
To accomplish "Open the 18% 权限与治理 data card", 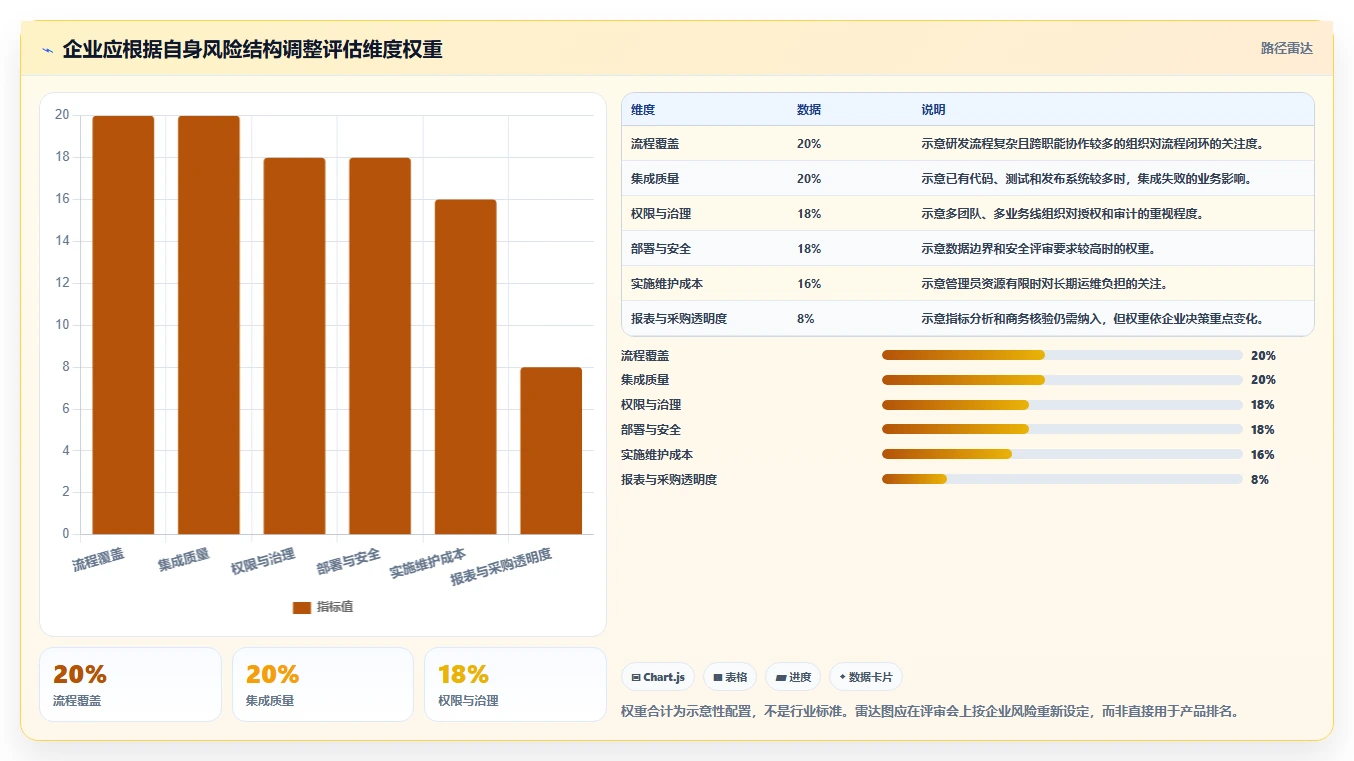I will 515,684.
